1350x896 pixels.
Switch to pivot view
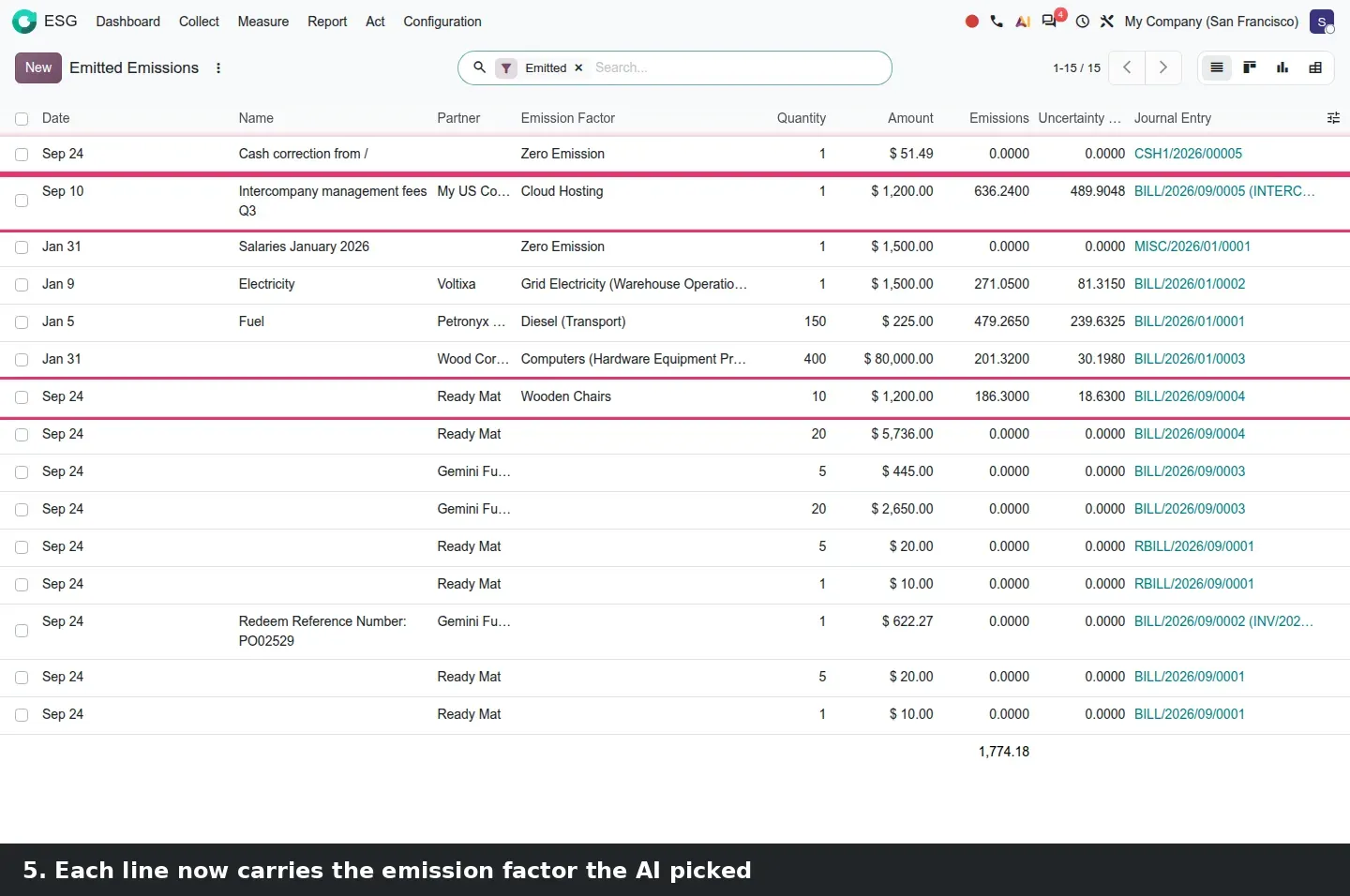click(1315, 67)
